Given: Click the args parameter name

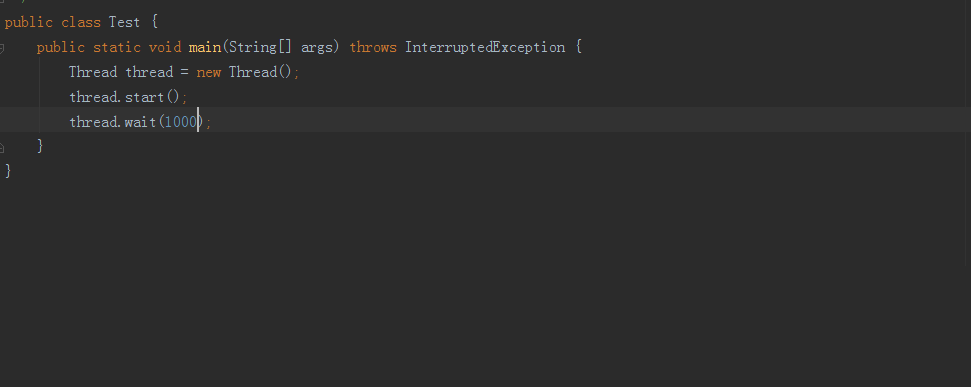Looking at the screenshot, I should pos(317,48).
